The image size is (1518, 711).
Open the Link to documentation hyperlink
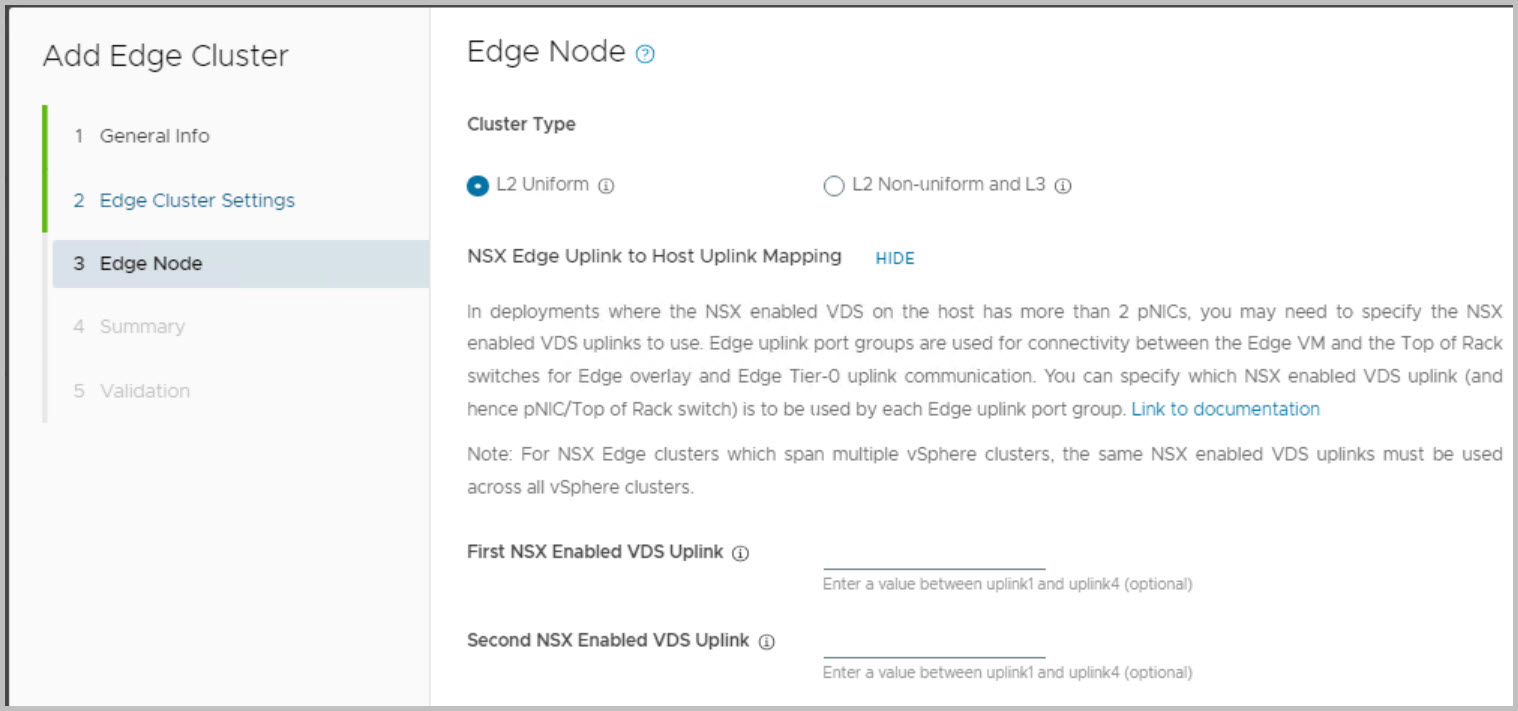[1225, 409]
